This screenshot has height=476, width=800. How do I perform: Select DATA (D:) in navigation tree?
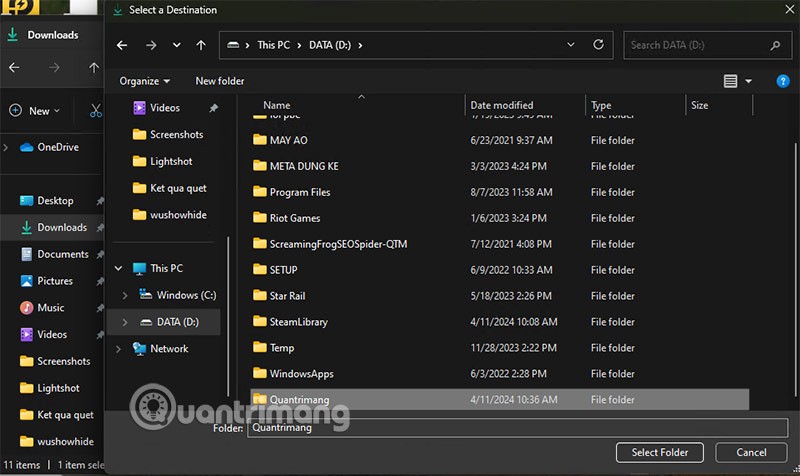177,322
